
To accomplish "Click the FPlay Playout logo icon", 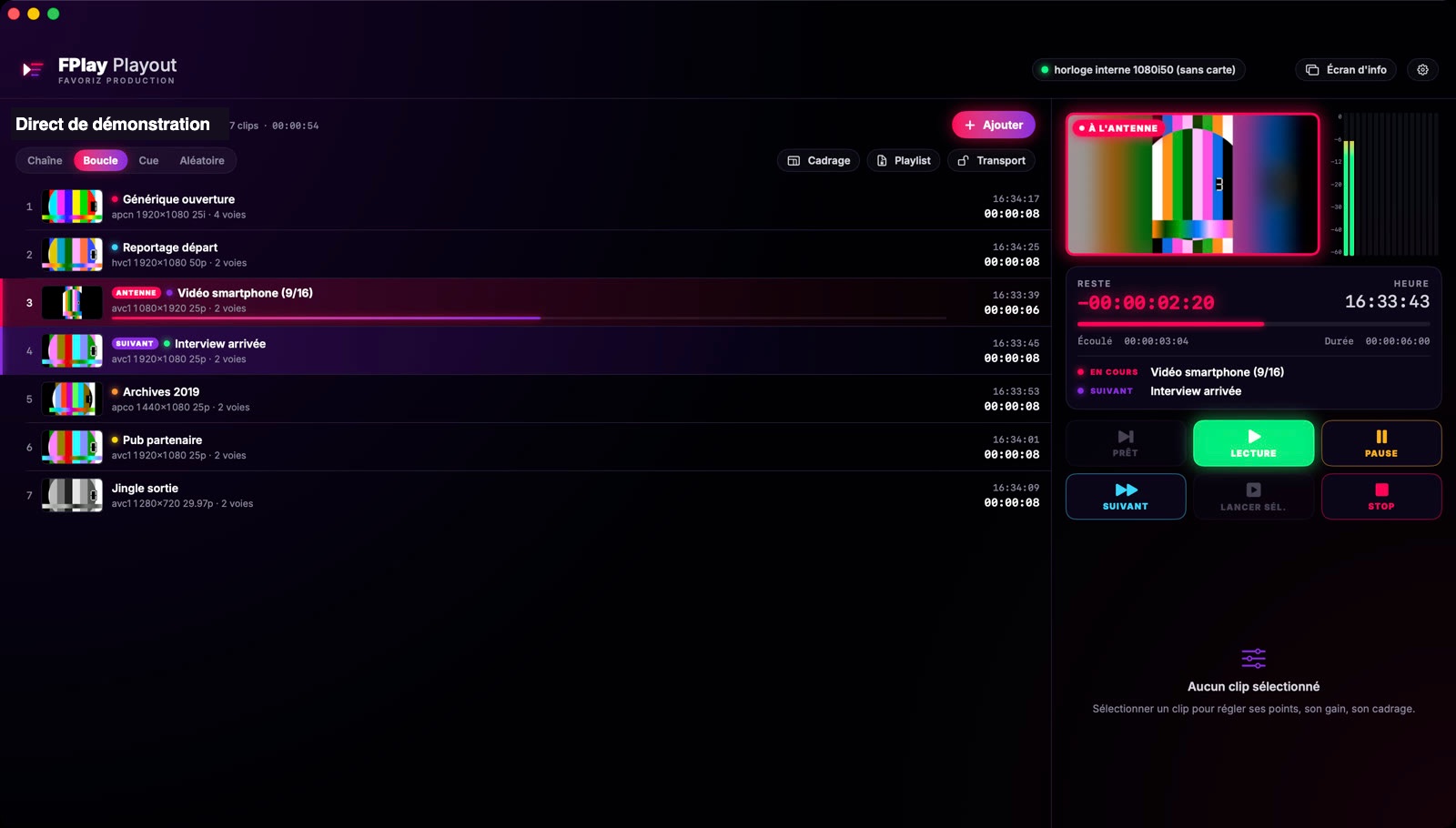I will tap(33, 69).
